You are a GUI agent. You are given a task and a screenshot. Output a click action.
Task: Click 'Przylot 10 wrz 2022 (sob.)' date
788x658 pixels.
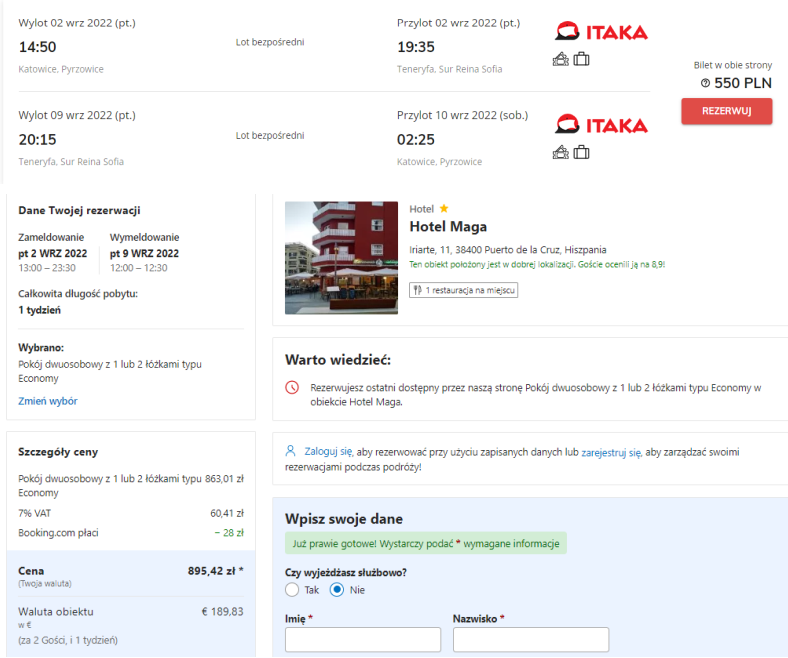(462, 115)
